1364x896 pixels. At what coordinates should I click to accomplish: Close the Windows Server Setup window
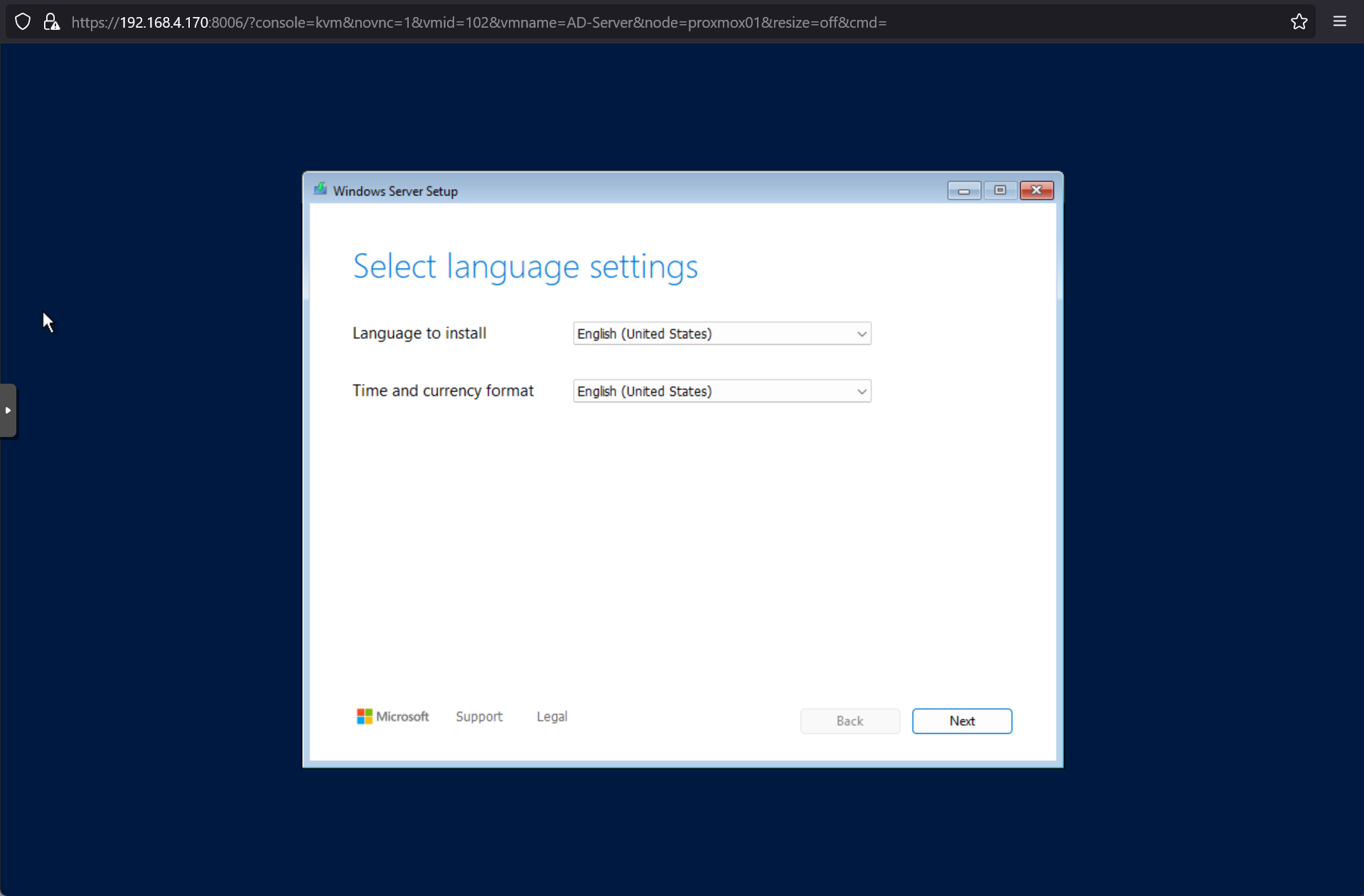coord(1036,190)
